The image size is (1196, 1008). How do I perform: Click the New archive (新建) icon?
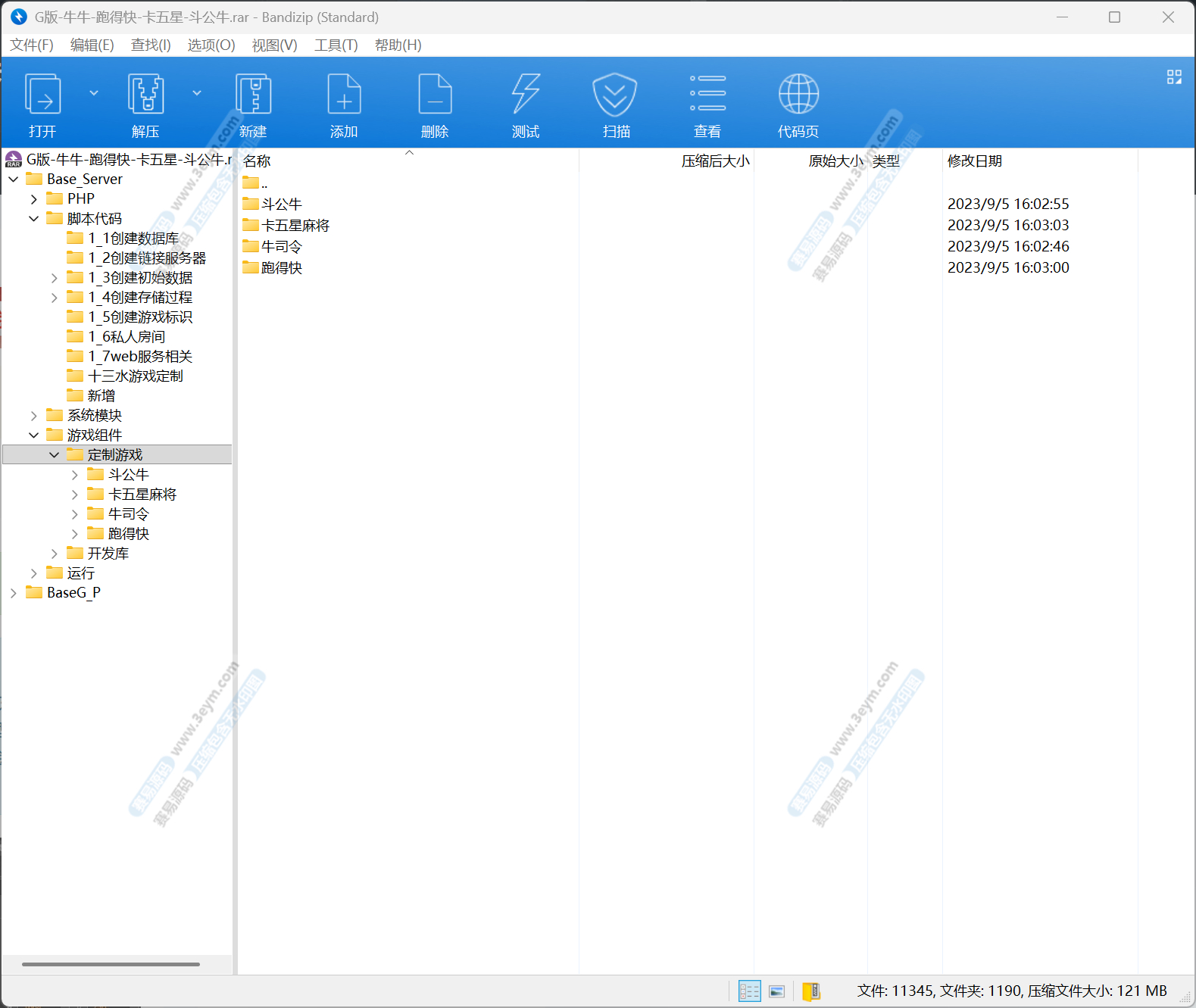coord(253,95)
